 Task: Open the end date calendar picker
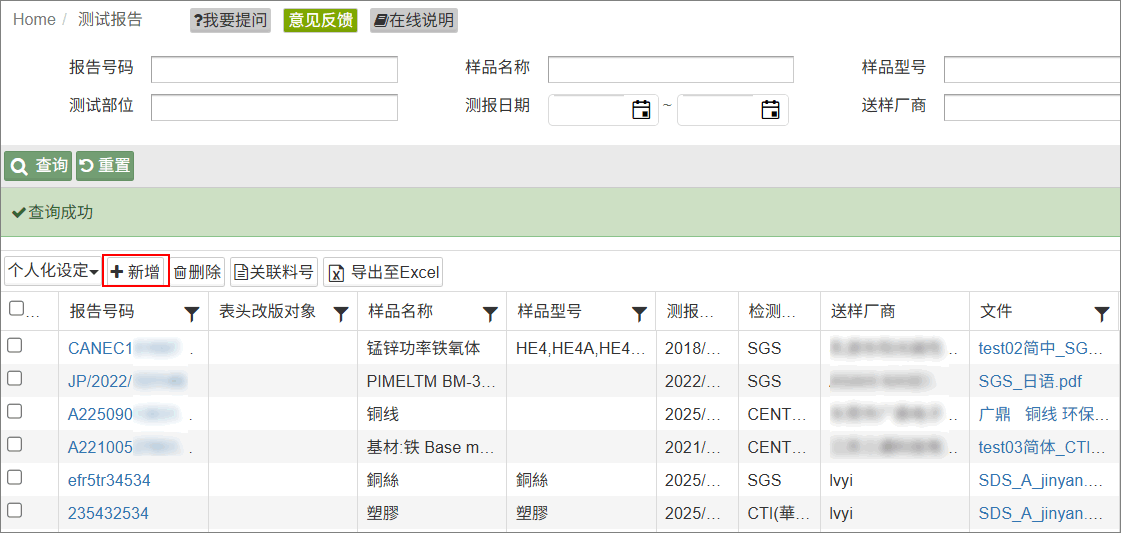click(x=770, y=110)
